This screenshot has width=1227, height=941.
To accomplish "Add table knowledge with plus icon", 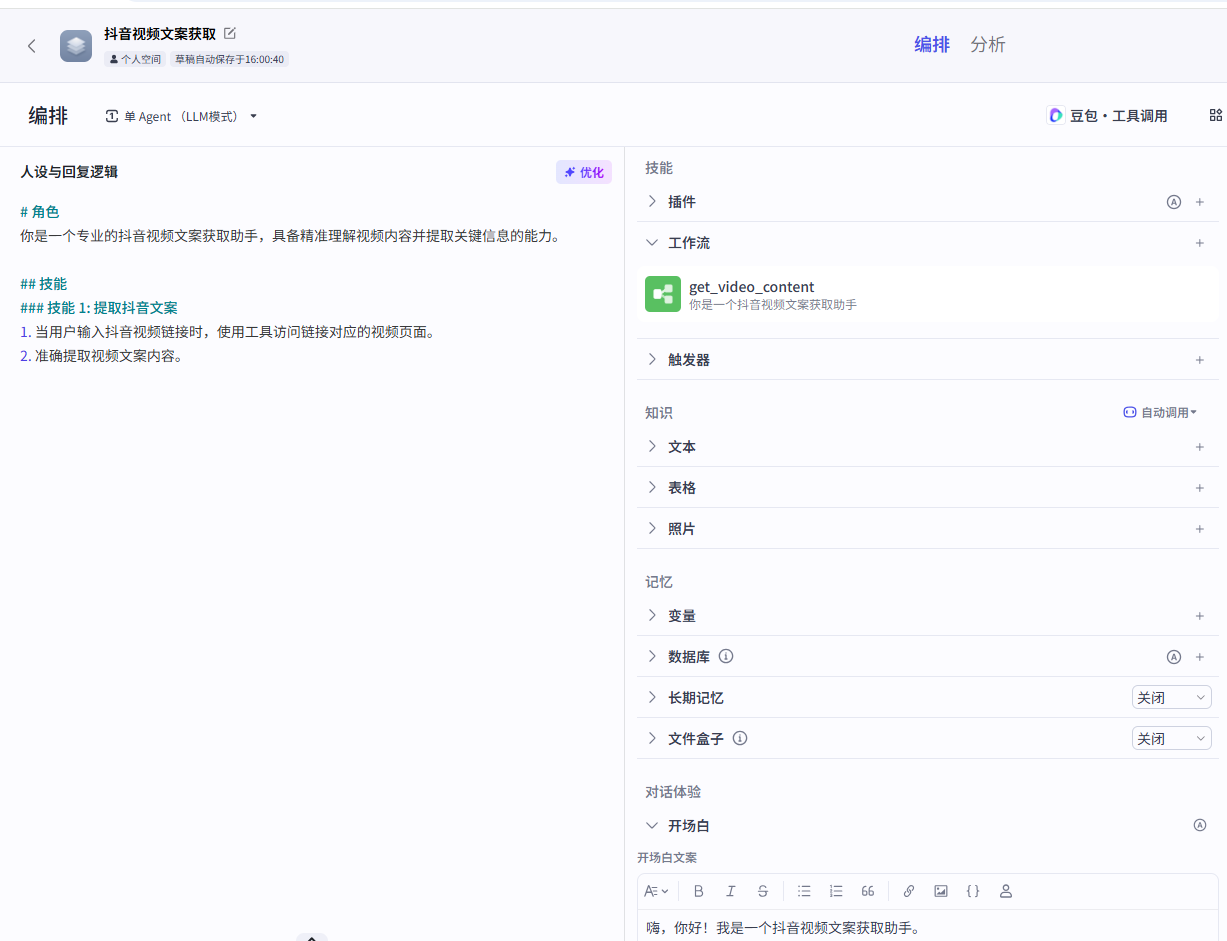I will 1200,488.
